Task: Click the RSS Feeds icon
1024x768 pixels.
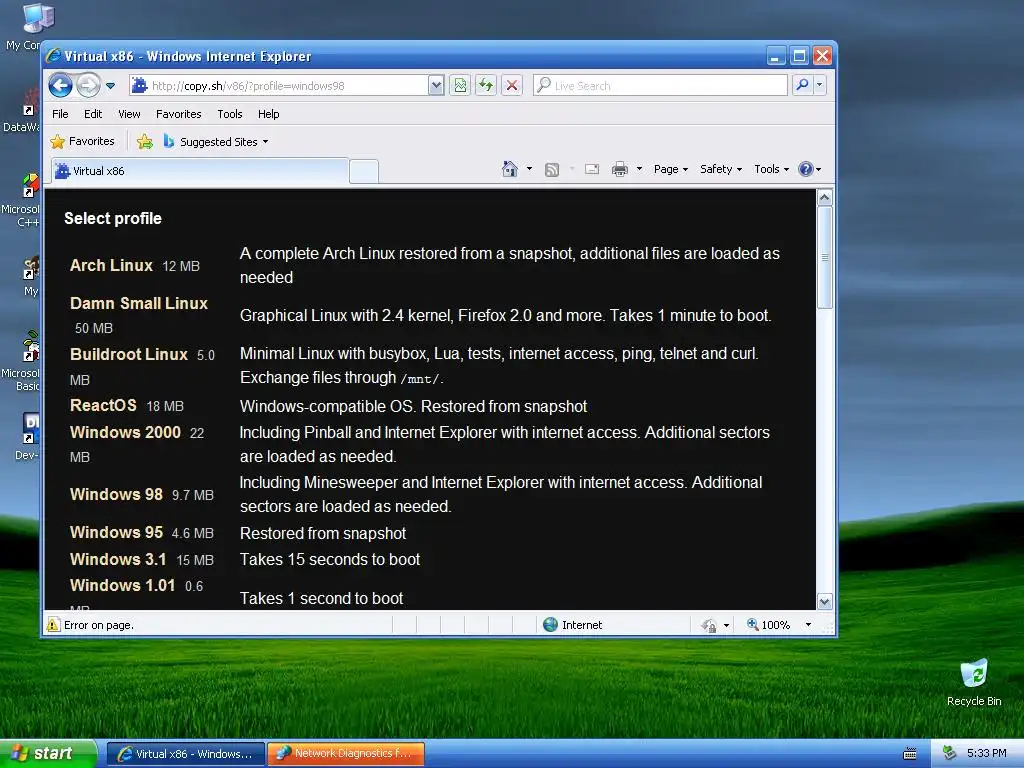Action: [x=552, y=170]
